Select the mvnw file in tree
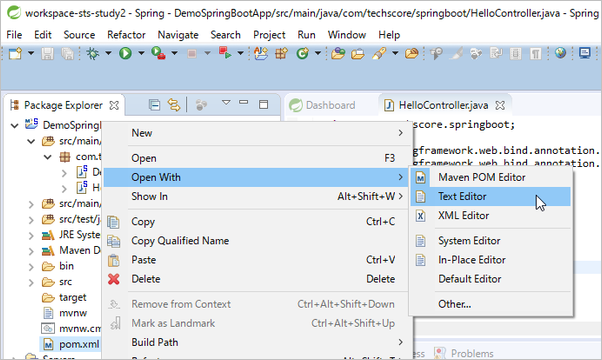 (x=73, y=313)
